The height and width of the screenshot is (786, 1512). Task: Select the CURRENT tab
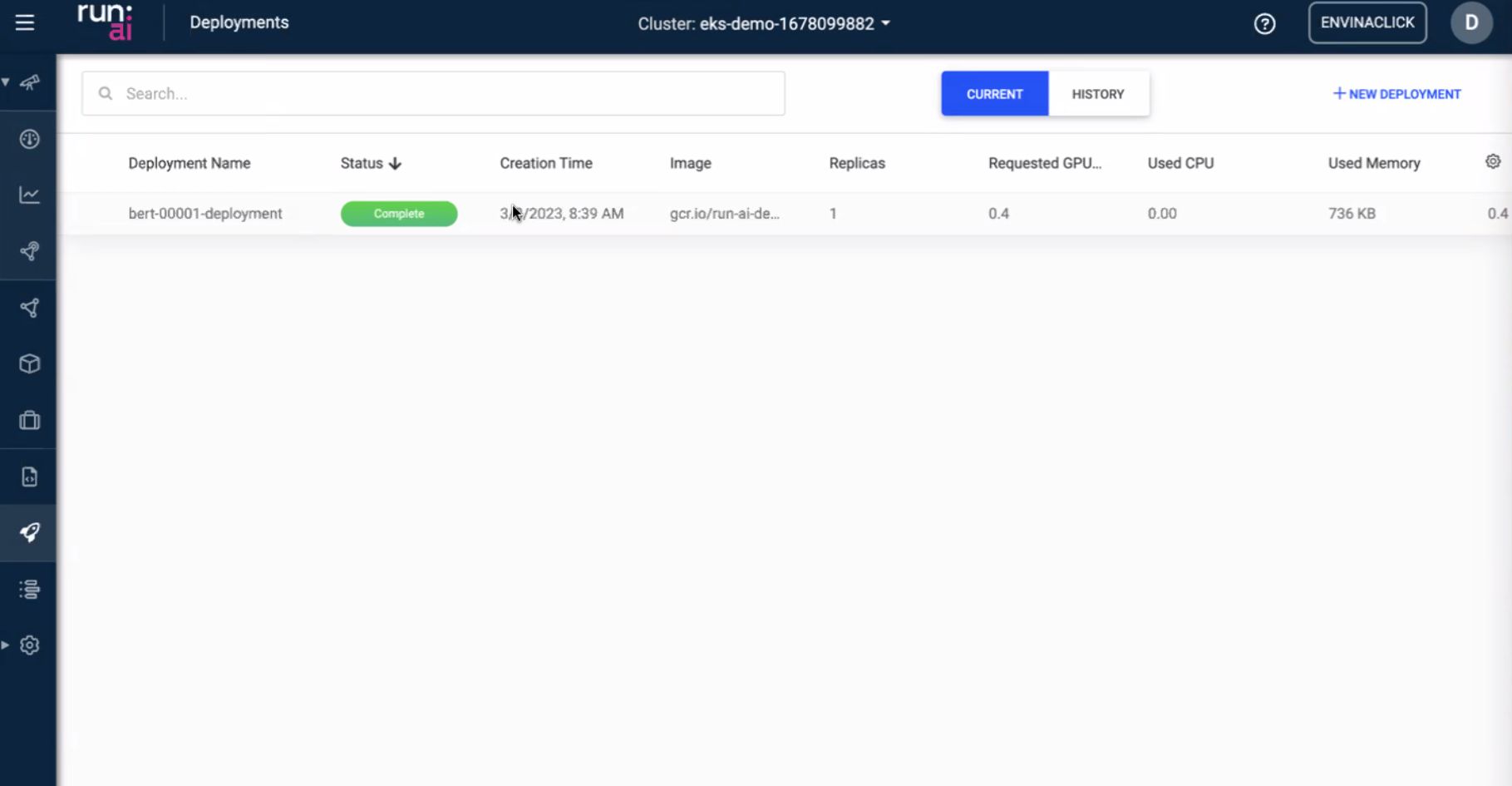coord(994,94)
